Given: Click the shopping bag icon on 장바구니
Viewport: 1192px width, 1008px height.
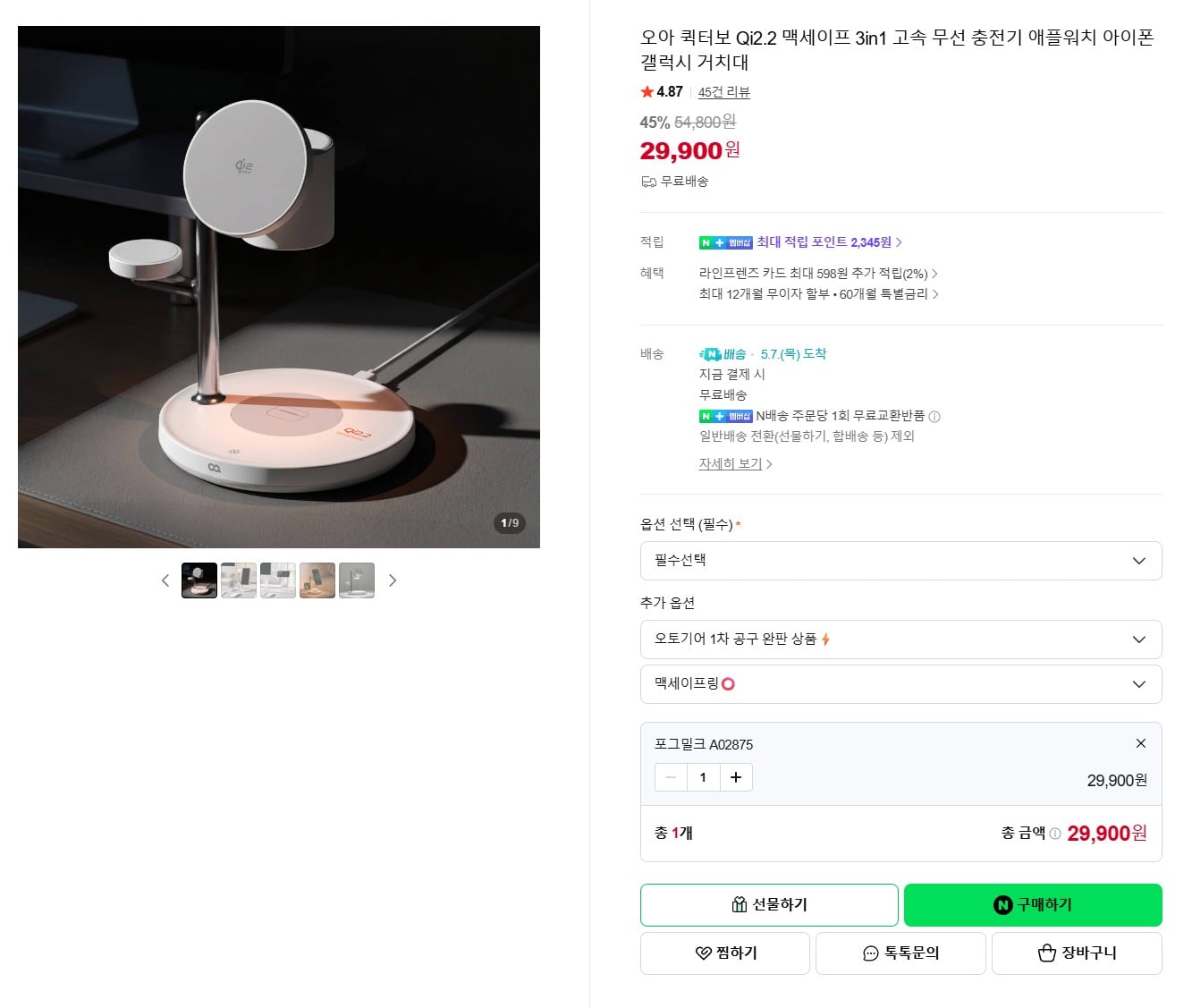Looking at the screenshot, I should pos(1045,953).
